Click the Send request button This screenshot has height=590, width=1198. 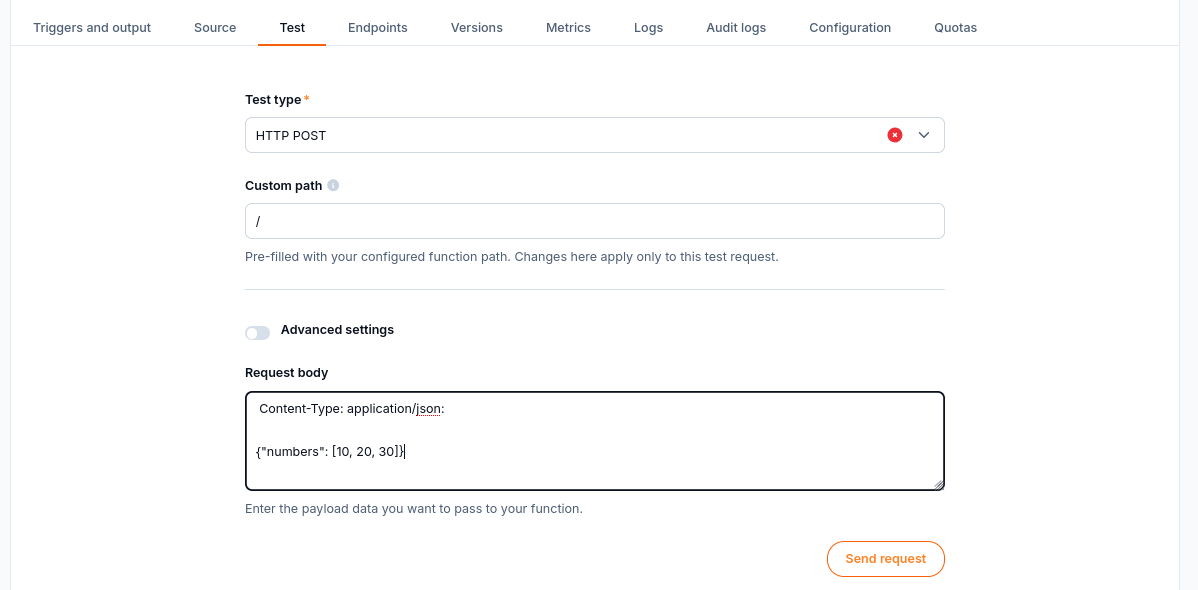pyautogui.click(x=886, y=559)
